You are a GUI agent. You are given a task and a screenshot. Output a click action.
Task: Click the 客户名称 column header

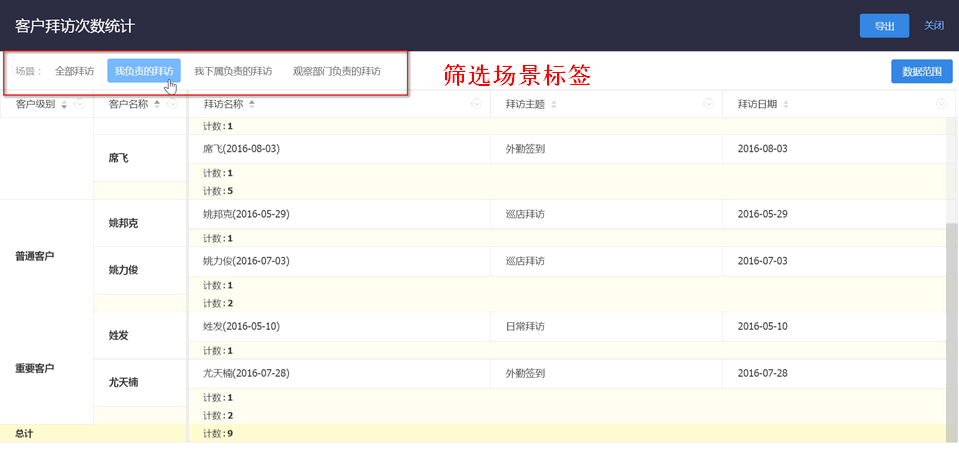(x=128, y=105)
